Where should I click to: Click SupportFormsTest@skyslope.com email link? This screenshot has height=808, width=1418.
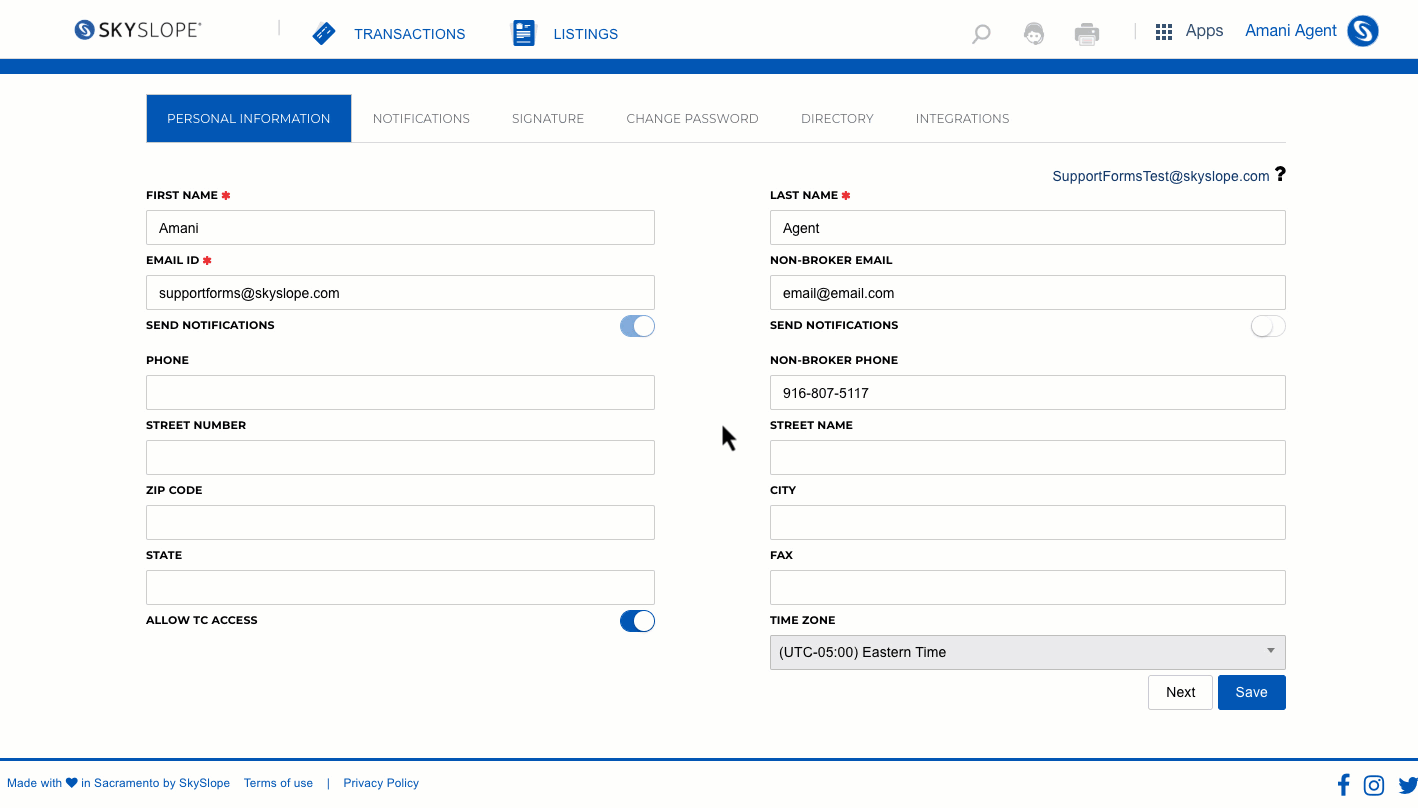1160,176
